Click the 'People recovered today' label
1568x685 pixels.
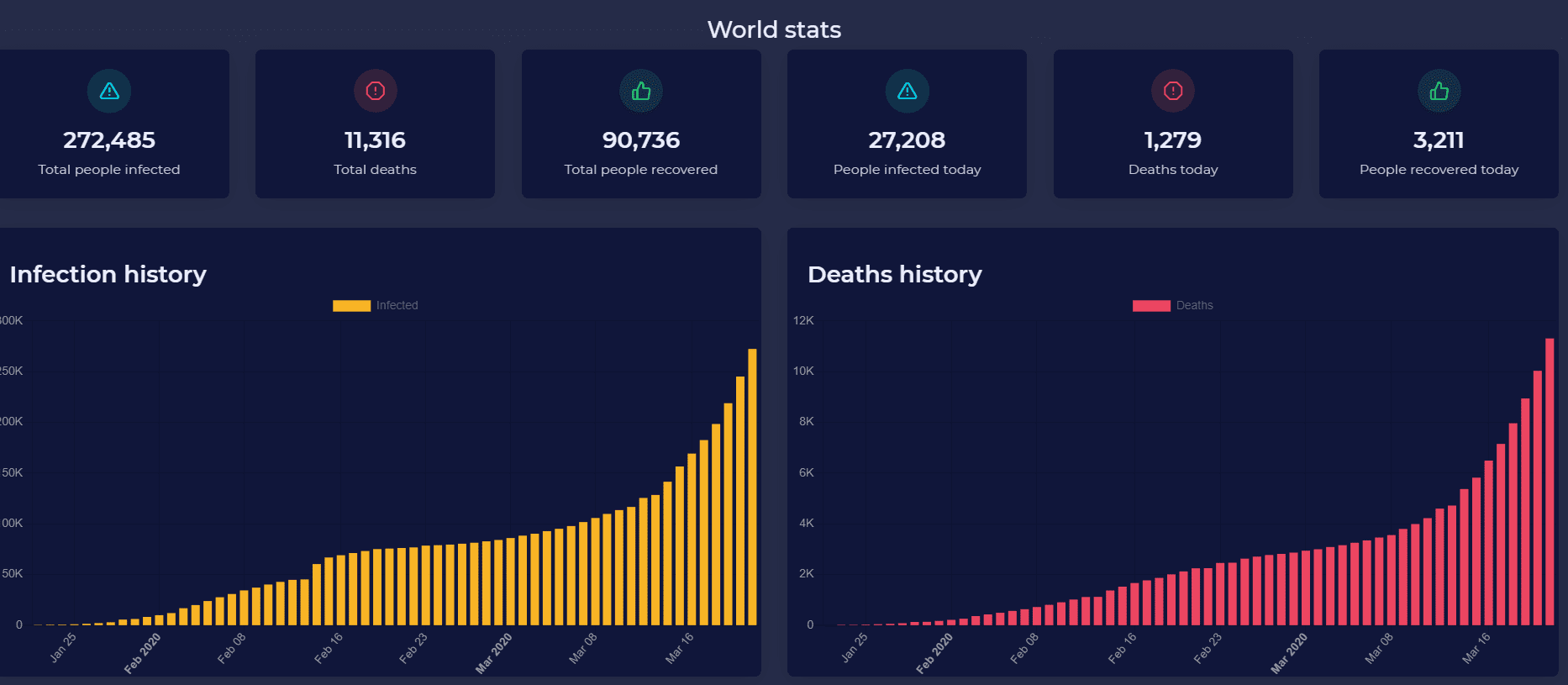tap(1439, 170)
